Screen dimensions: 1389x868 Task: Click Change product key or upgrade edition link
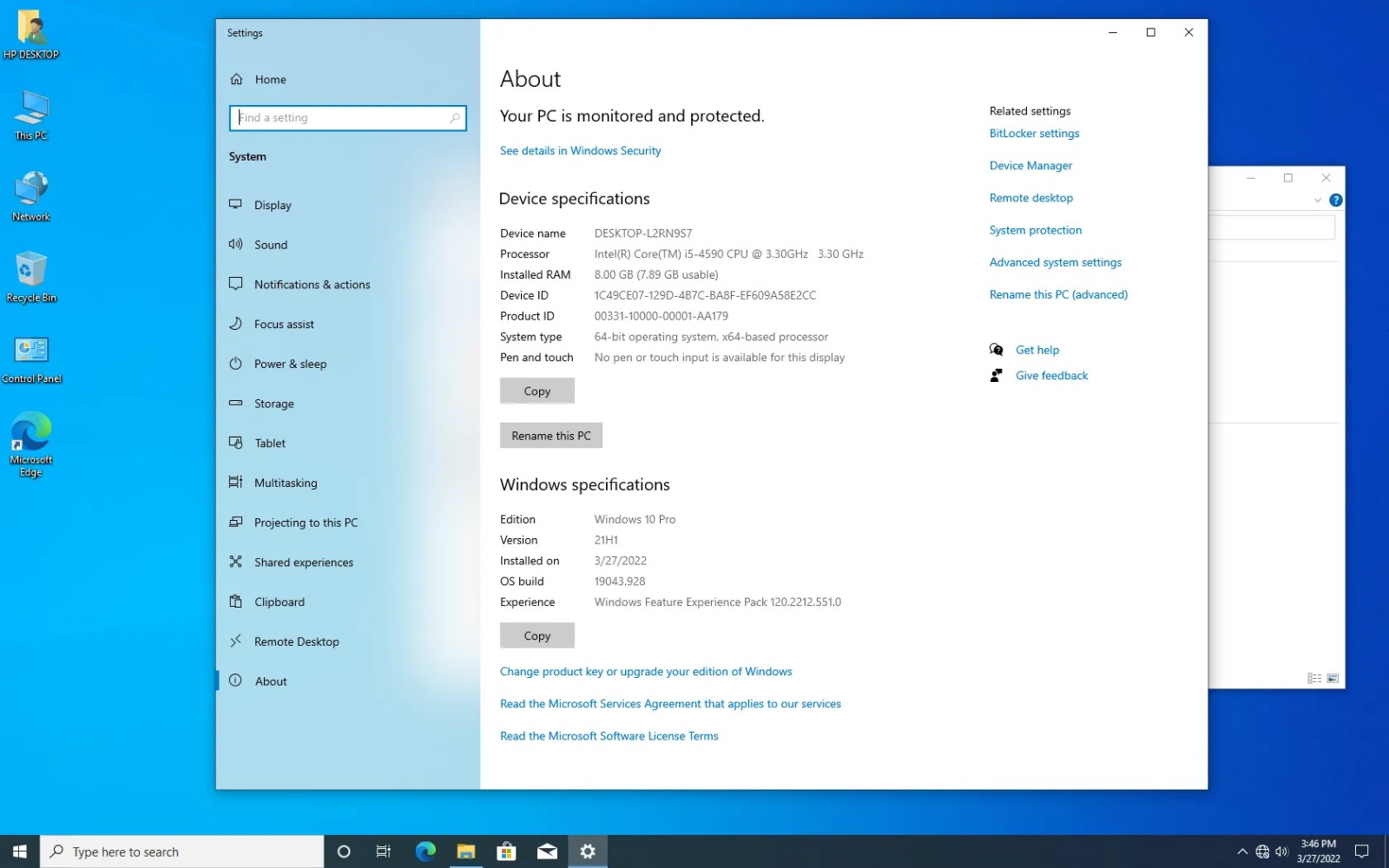[646, 671]
